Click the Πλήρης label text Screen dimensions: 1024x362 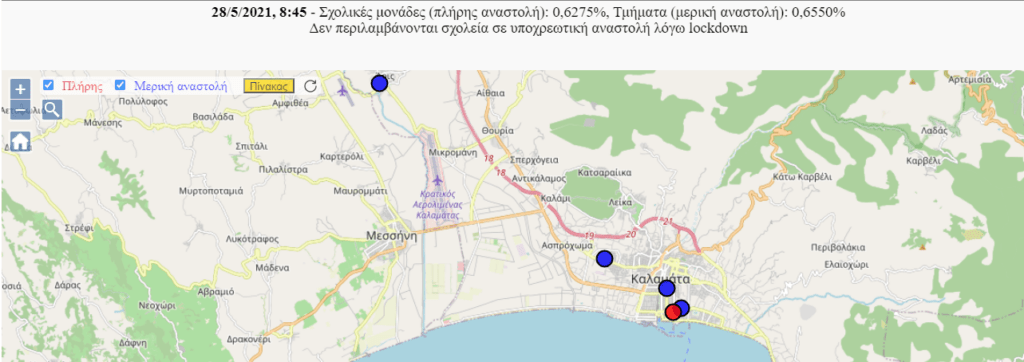point(82,86)
